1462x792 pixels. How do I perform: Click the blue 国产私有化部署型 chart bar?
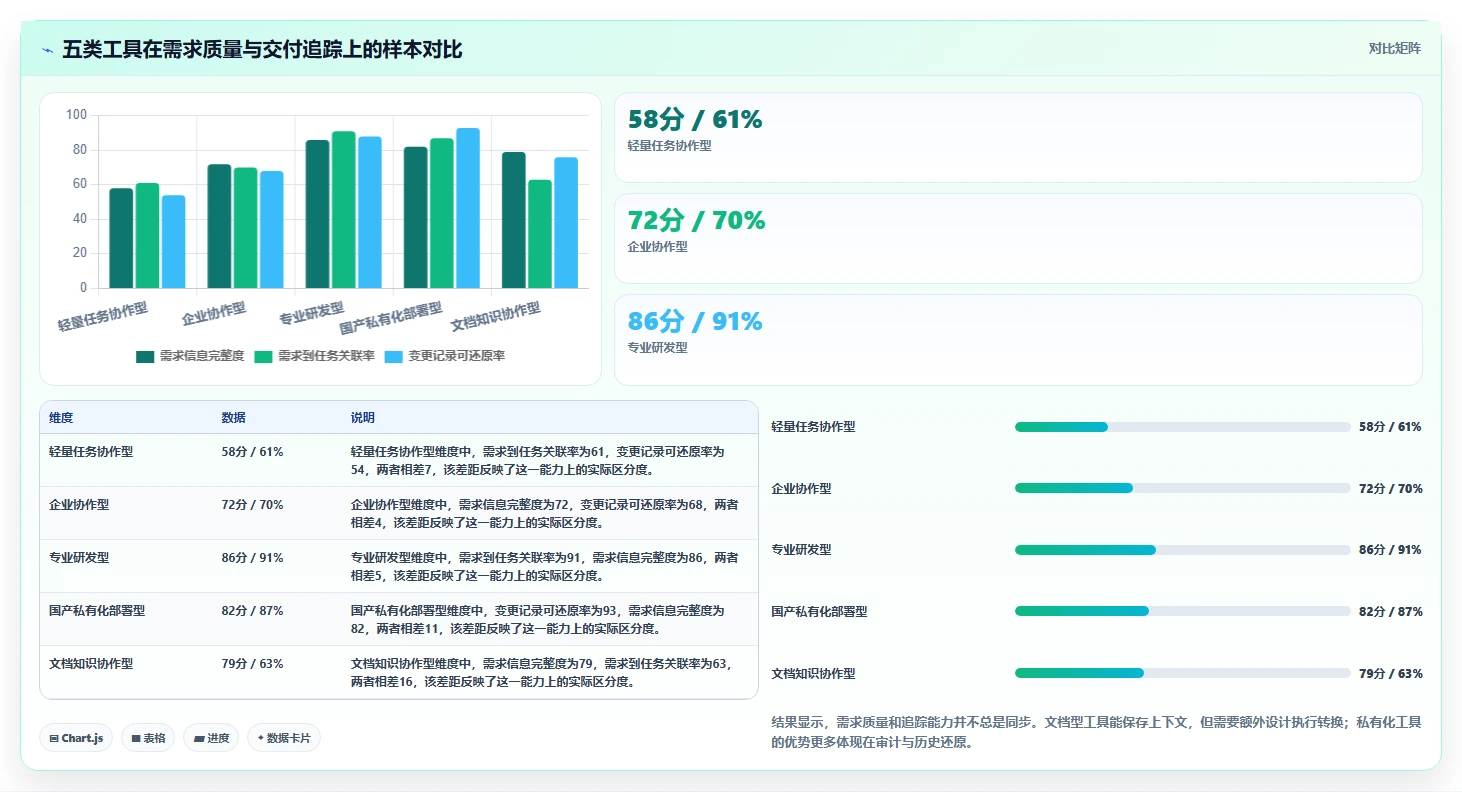[x=468, y=208]
